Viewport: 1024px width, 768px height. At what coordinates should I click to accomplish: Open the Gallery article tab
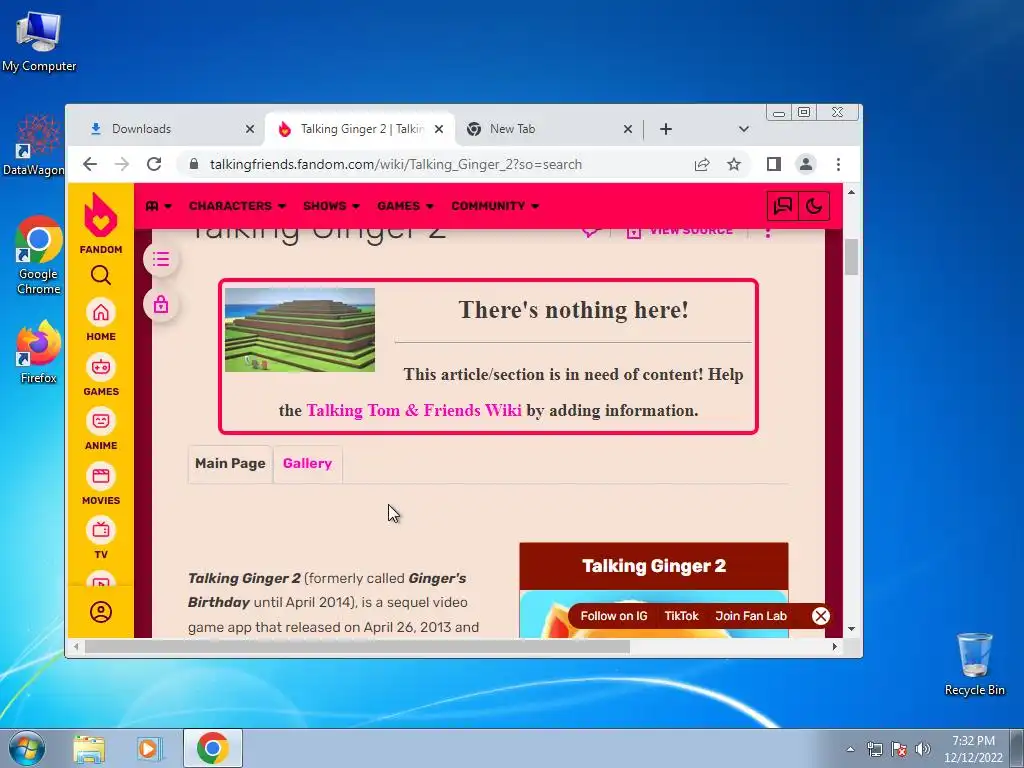pos(308,464)
